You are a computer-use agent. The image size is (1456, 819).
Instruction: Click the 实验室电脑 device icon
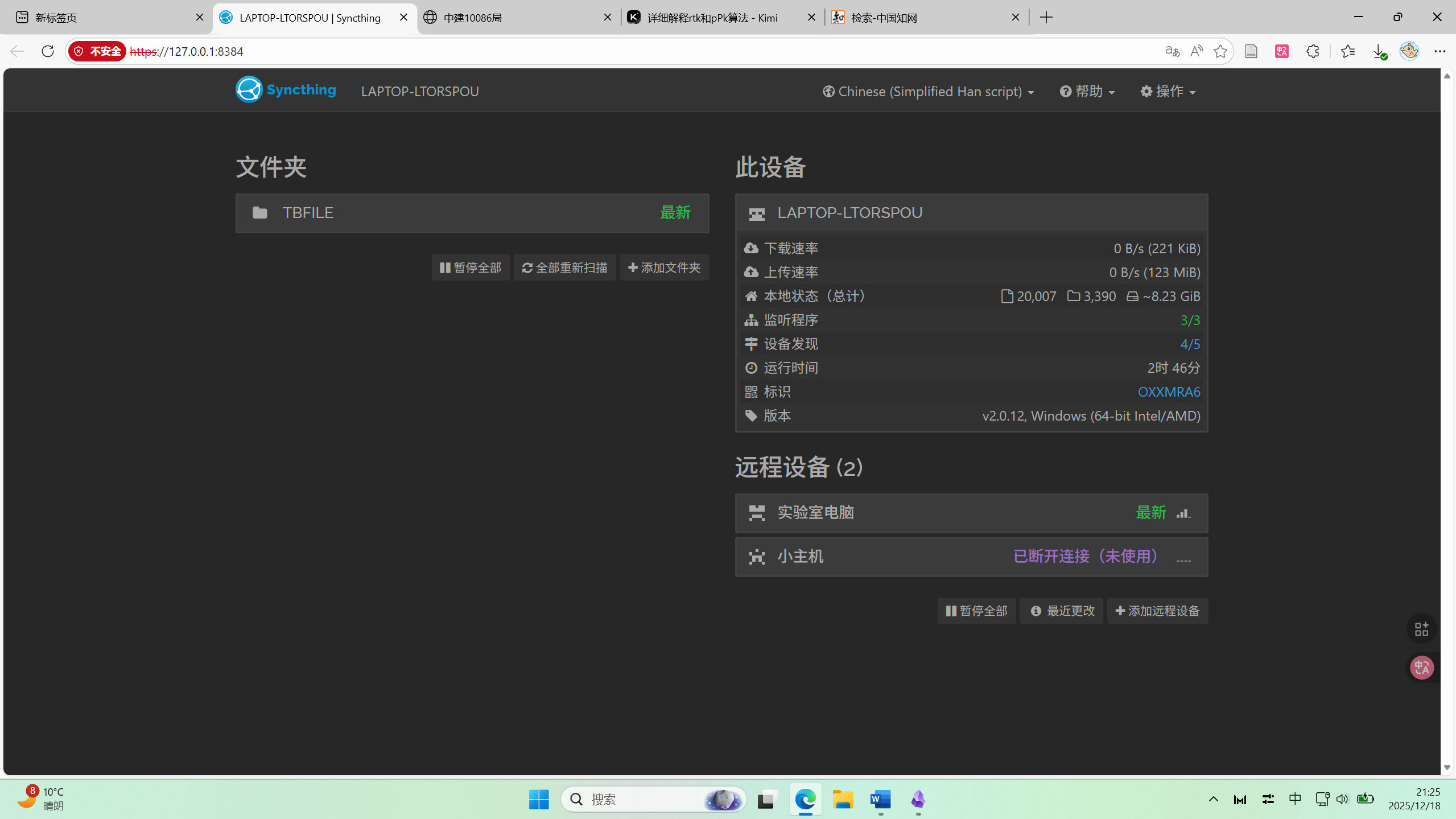757,513
